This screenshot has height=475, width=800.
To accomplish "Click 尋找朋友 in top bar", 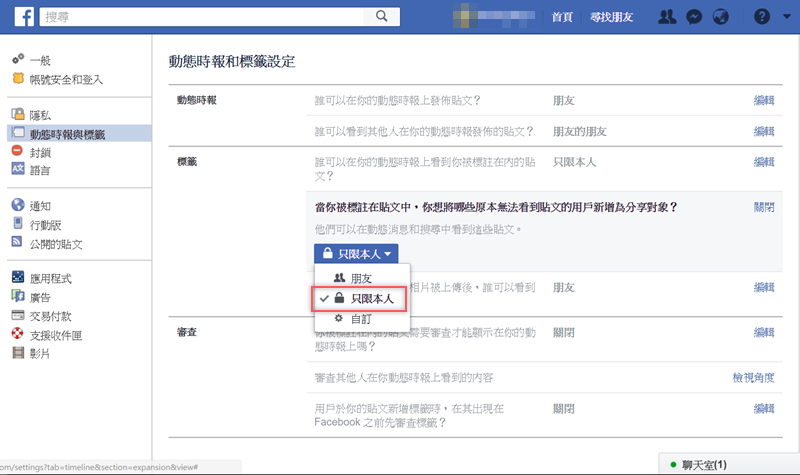I will (x=611, y=17).
